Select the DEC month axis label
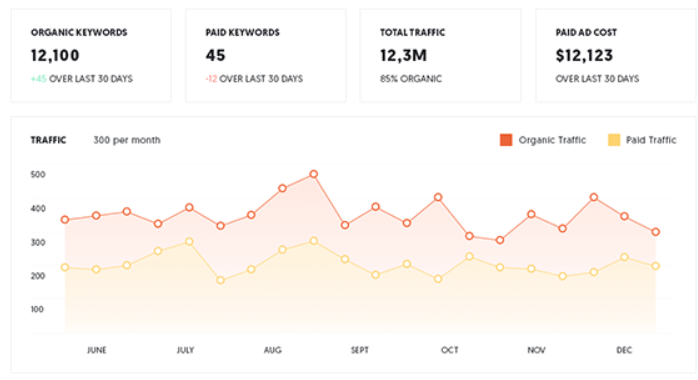 (624, 350)
